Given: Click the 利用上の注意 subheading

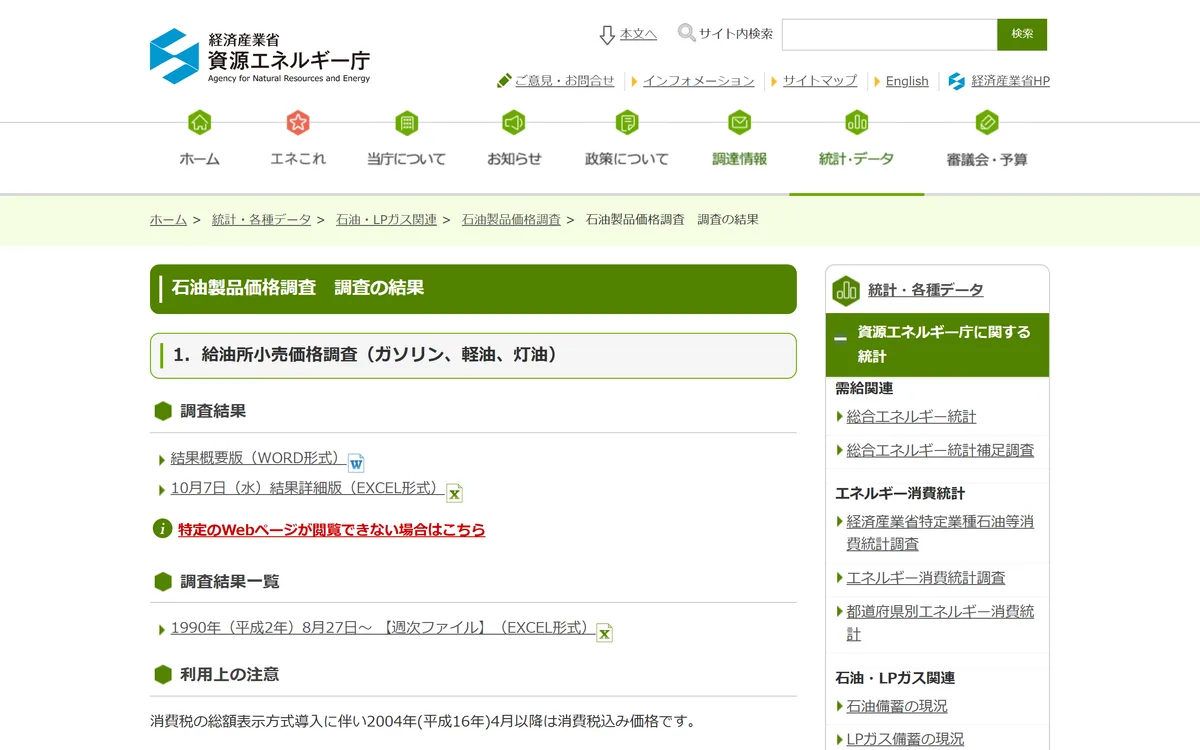Looking at the screenshot, I should pyautogui.click(x=229, y=675).
